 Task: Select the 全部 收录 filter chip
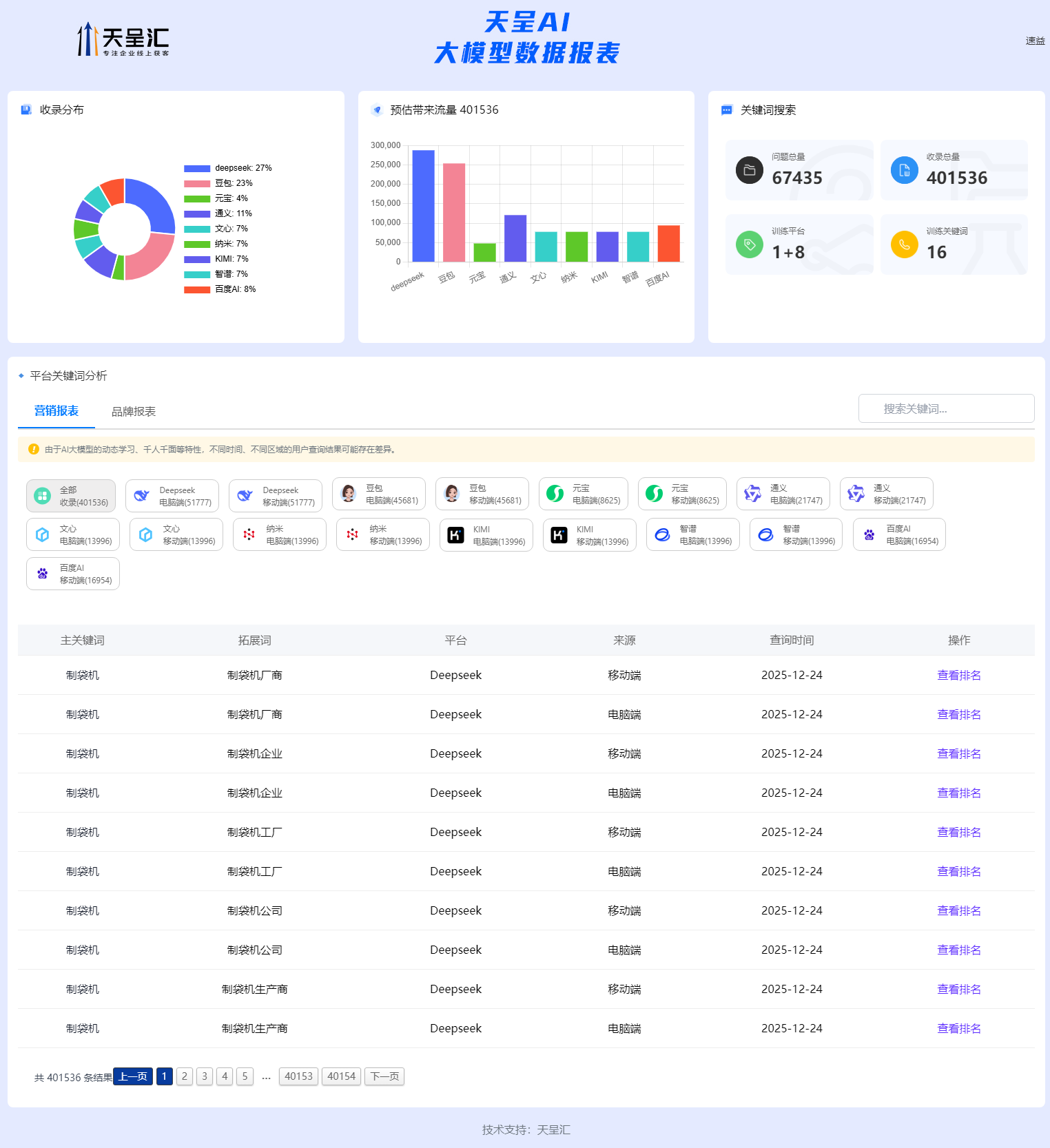[71, 496]
